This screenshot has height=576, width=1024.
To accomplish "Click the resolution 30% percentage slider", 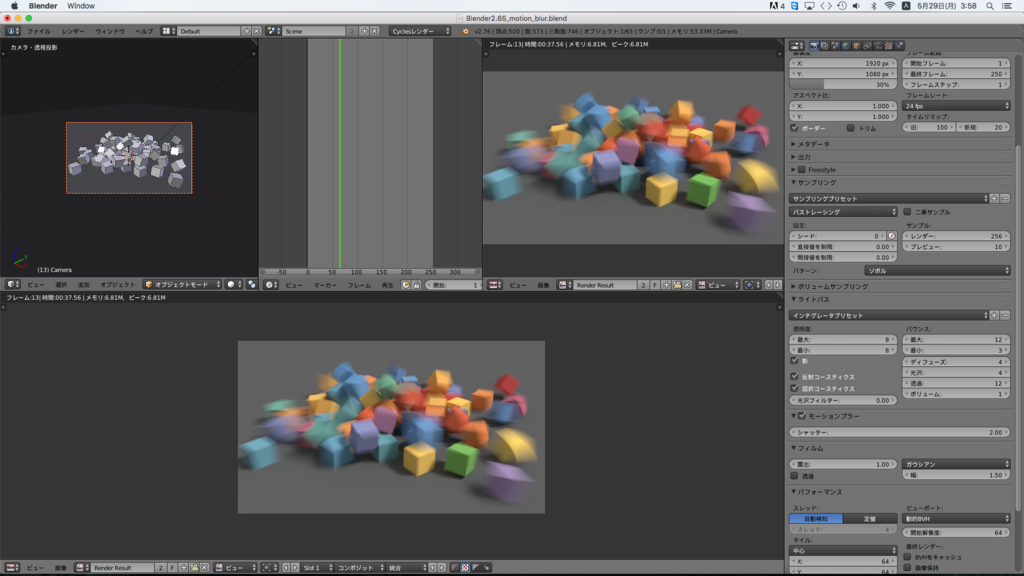I will tap(844, 85).
